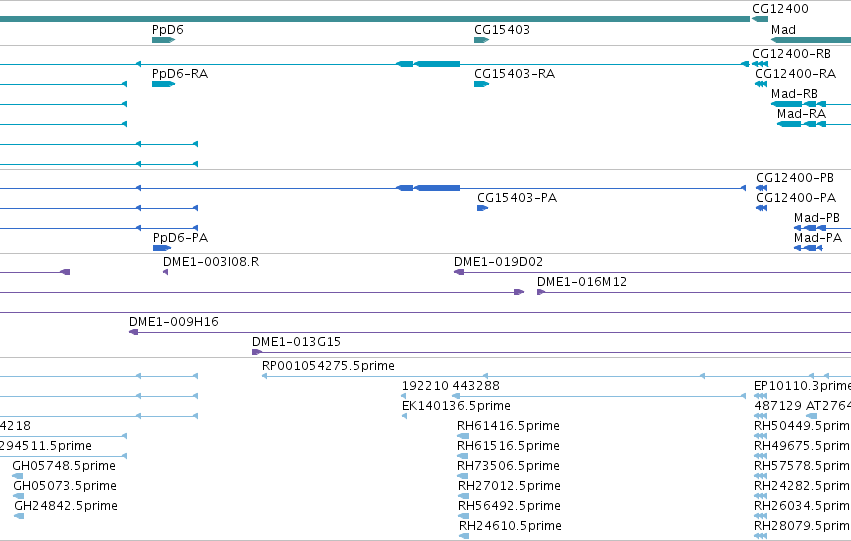The height and width of the screenshot is (541, 851).
Task: Select the Mad-PB protein feature
Action: 822,228
